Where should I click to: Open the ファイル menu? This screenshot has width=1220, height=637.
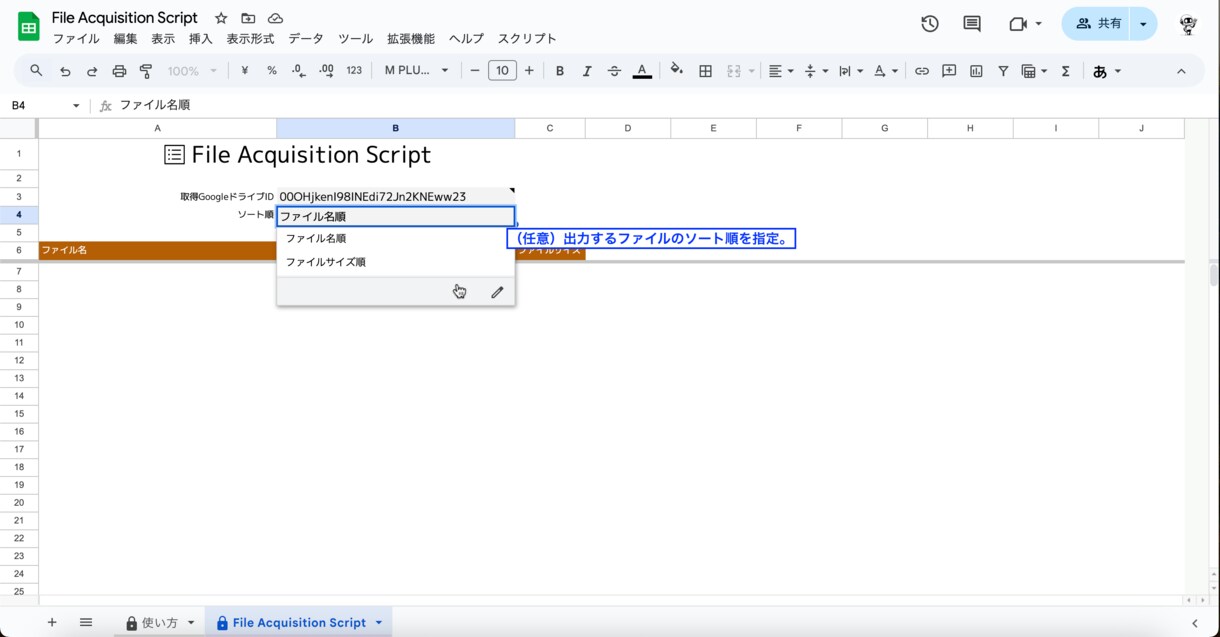pyautogui.click(x=76, y=39)
